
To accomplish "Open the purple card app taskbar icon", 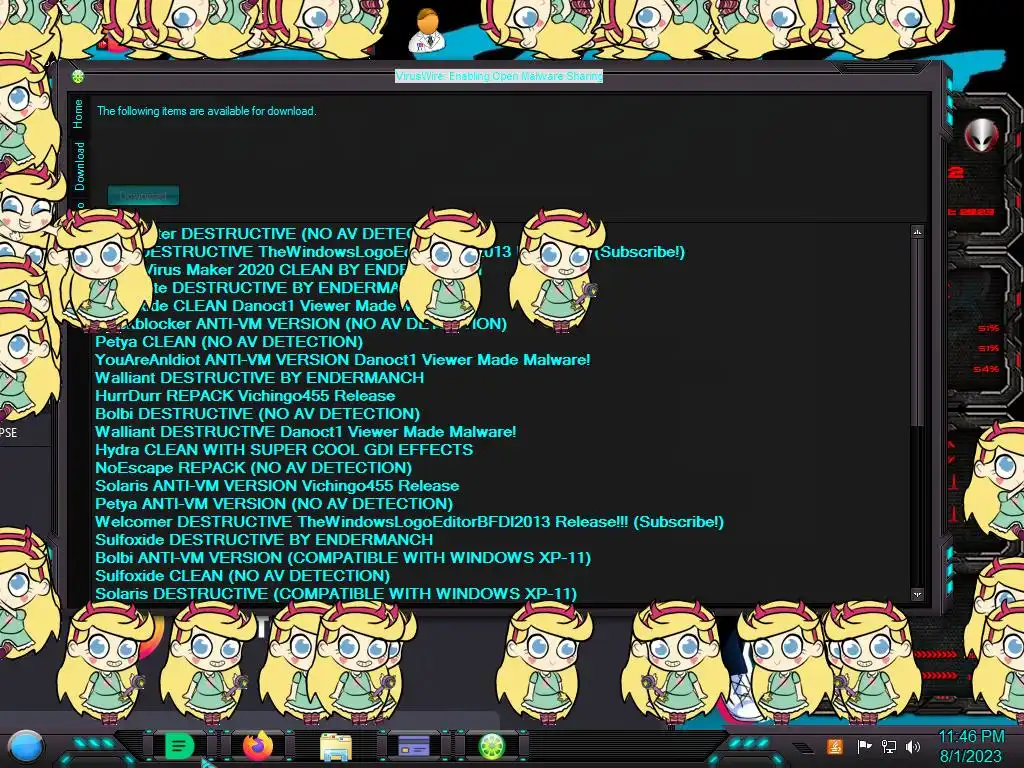I will click(414, 746).
